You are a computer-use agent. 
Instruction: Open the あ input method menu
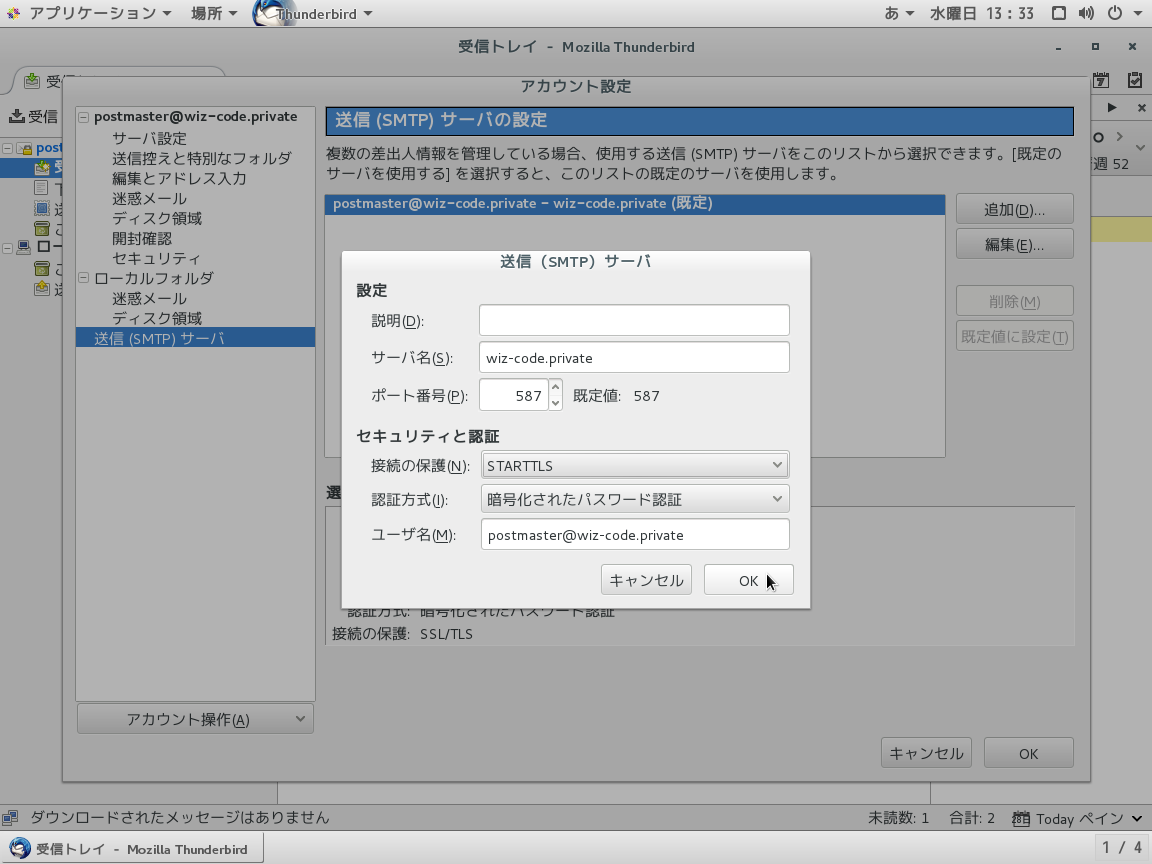(899, 13)
